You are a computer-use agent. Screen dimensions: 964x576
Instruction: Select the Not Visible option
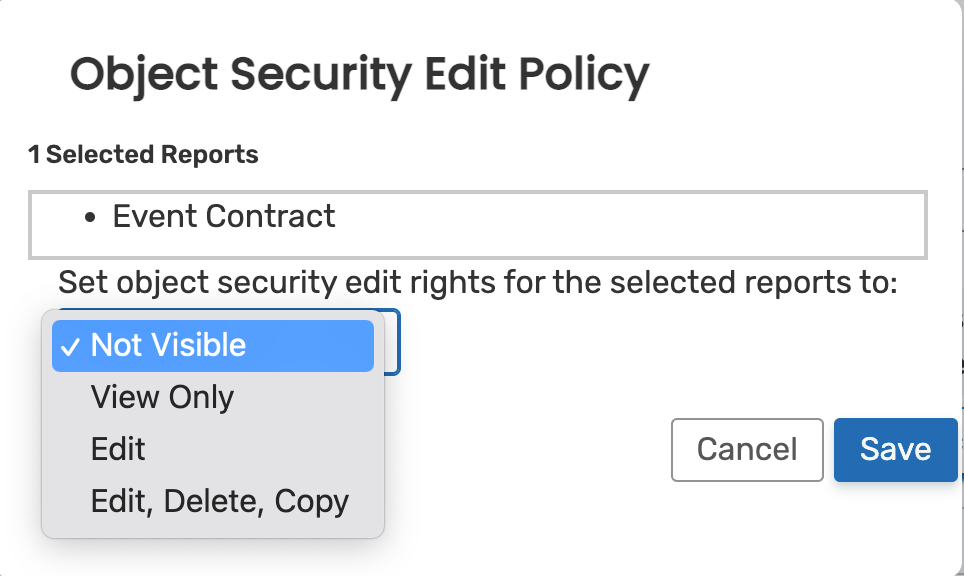[168, 345]
